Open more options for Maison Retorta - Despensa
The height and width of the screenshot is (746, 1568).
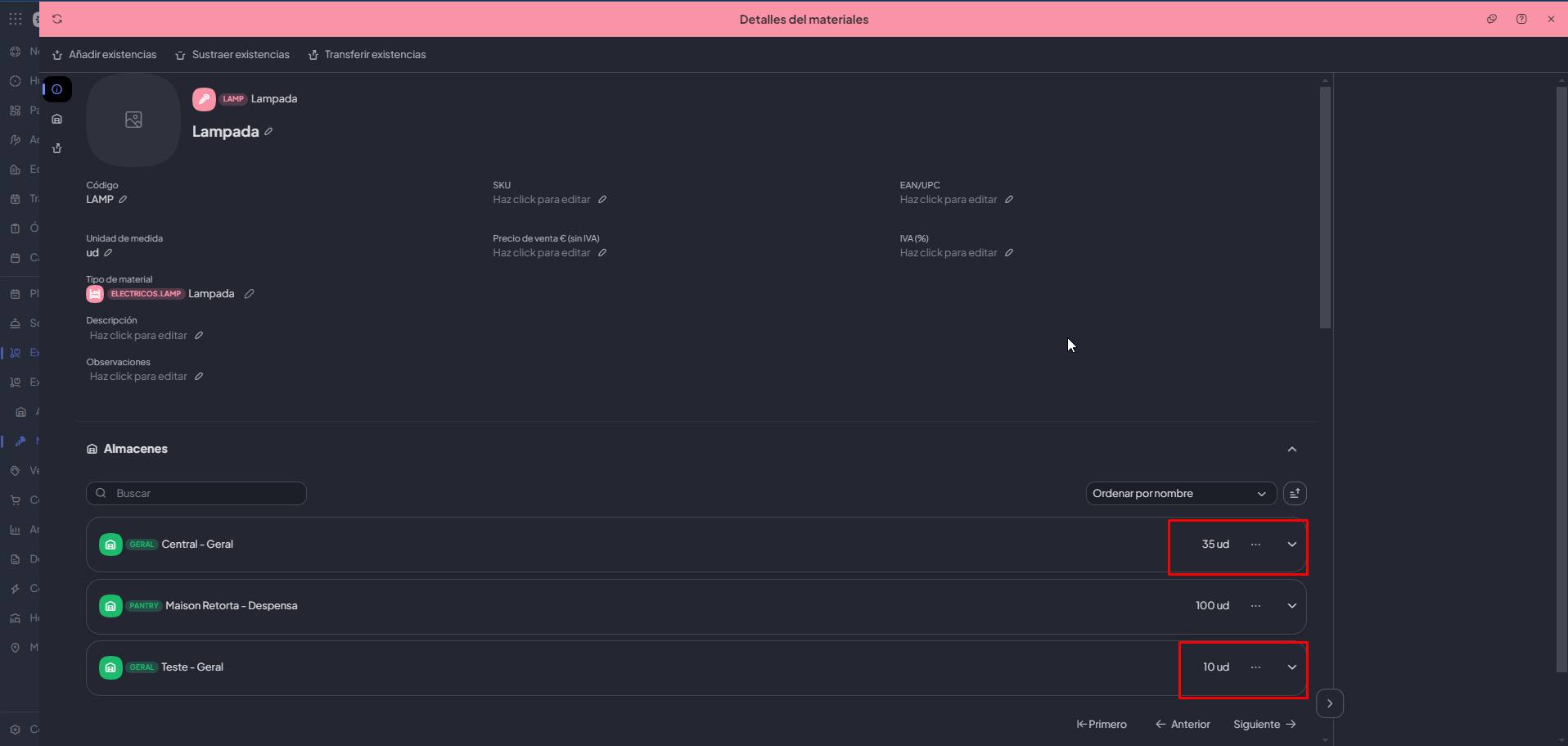[1255, 606]
